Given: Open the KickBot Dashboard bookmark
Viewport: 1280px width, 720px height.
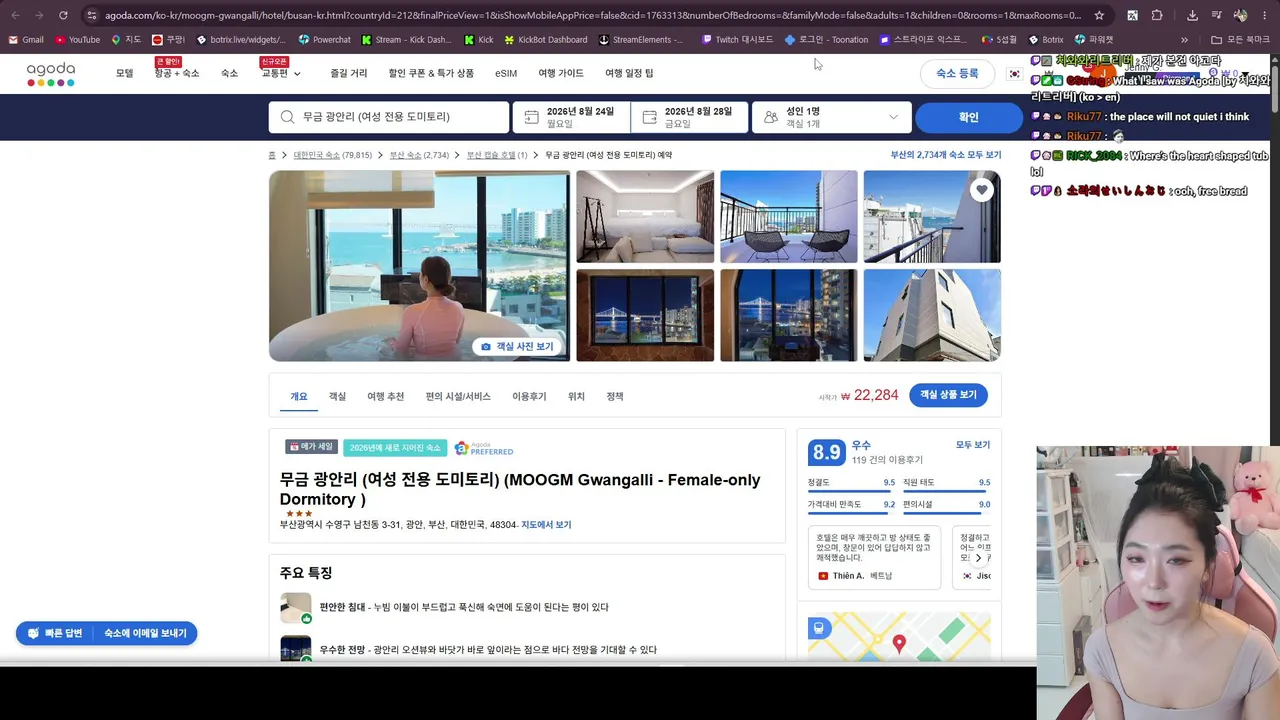Looking at the screenshot, I should coord(545,40).
